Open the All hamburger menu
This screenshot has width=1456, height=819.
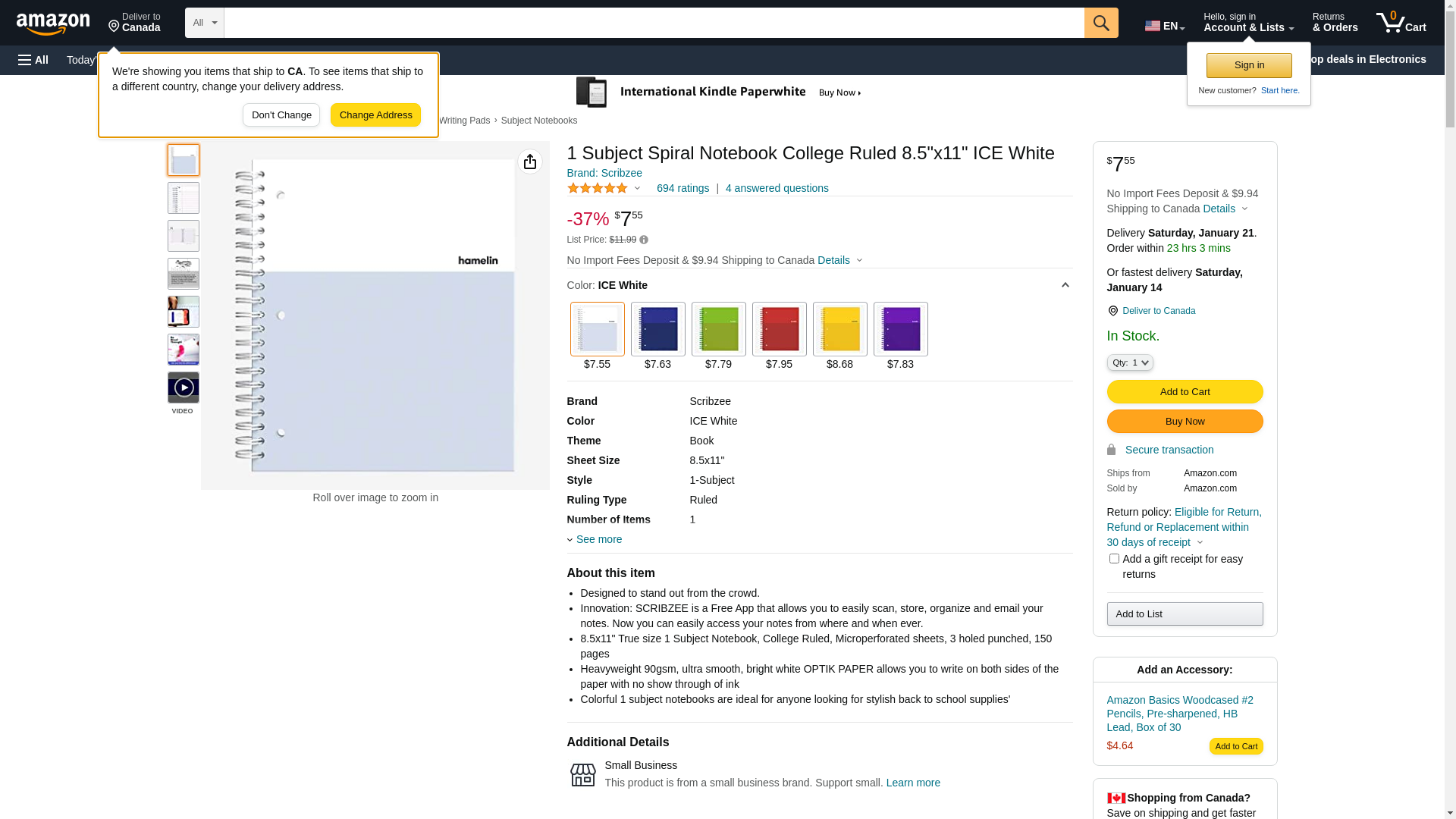[x=33, y=60]
